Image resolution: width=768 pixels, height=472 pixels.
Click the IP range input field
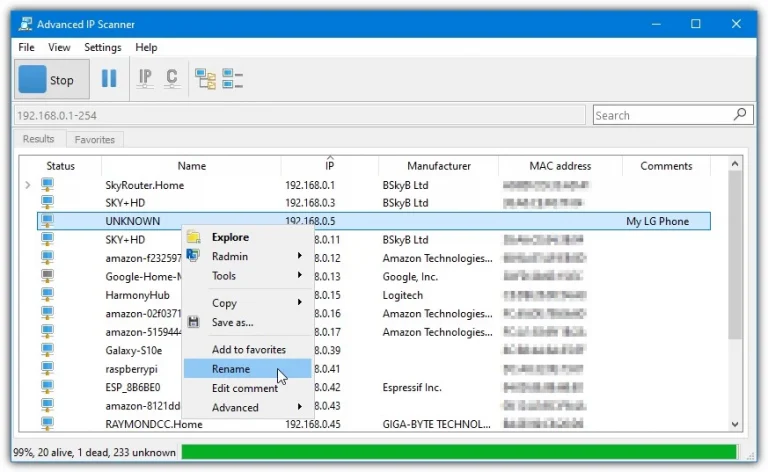coord(298,115)
